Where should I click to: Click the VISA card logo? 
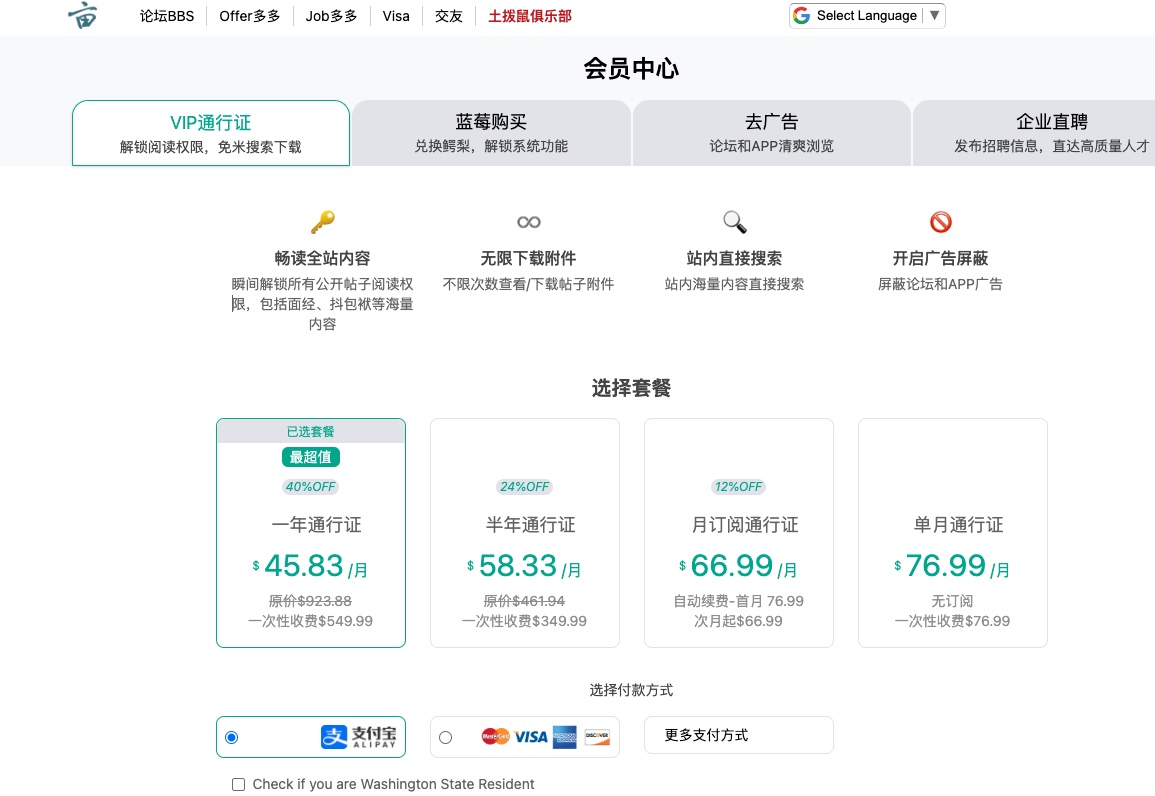click(530, 737)
